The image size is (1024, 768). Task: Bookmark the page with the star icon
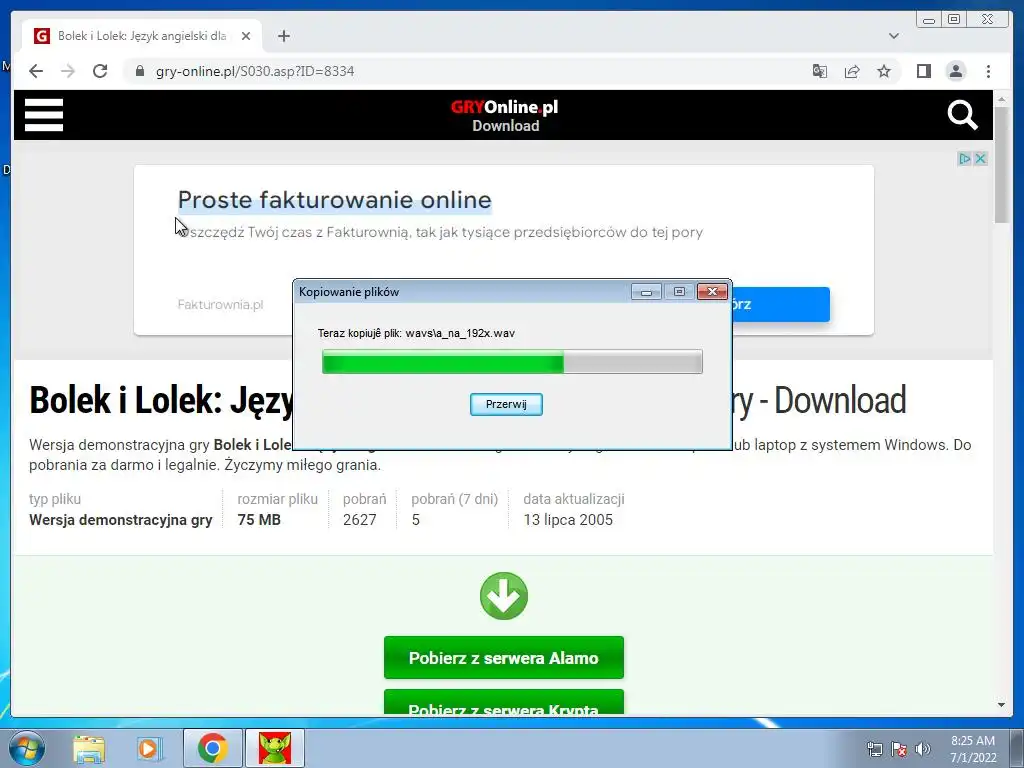[884, 71]
